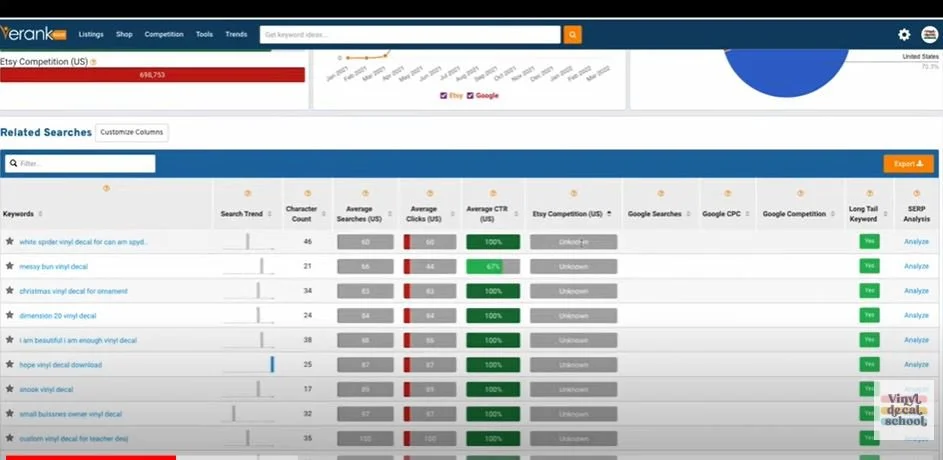Viewport: 943px width, 460px height.
Task: Star 'custom vinyl decal for teacher' keyword
Action: [x=10, y=438]
